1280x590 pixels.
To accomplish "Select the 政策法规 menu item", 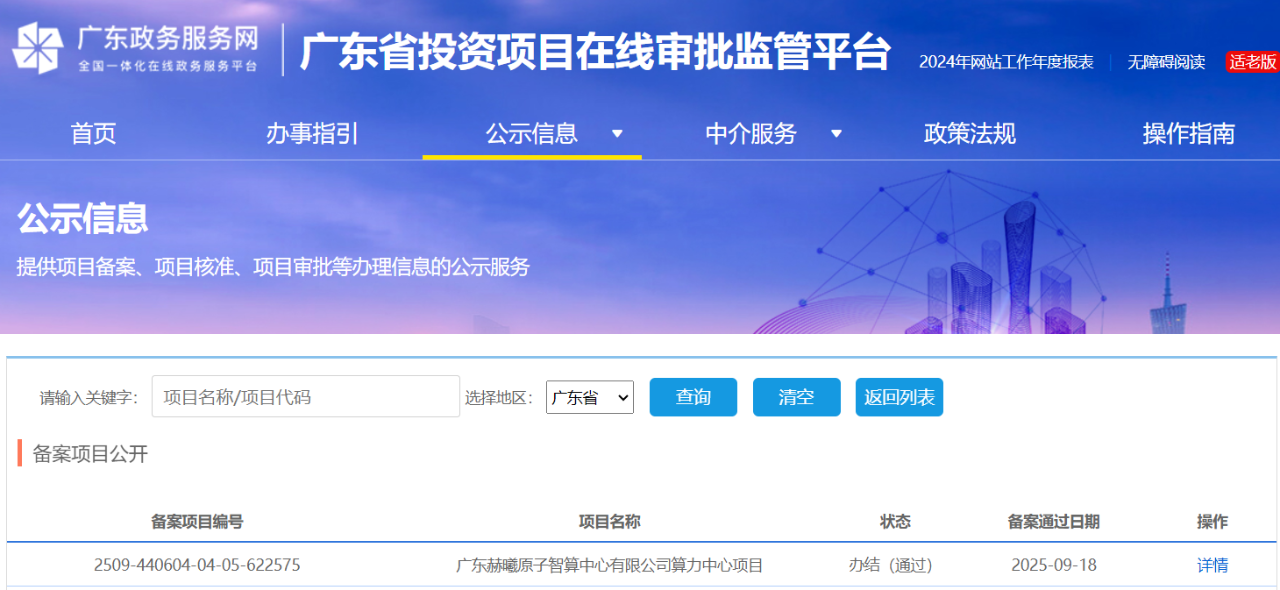I will pyautogui.click(x=969, y=134).
